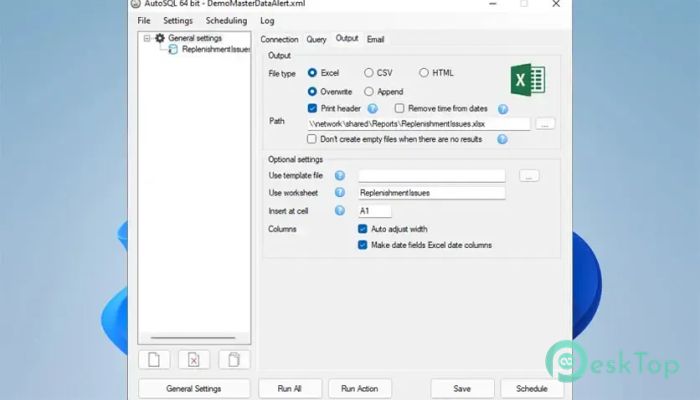This screenshot has width=700, height=400.
Task: Click the Use template file field
Action: 432,175
